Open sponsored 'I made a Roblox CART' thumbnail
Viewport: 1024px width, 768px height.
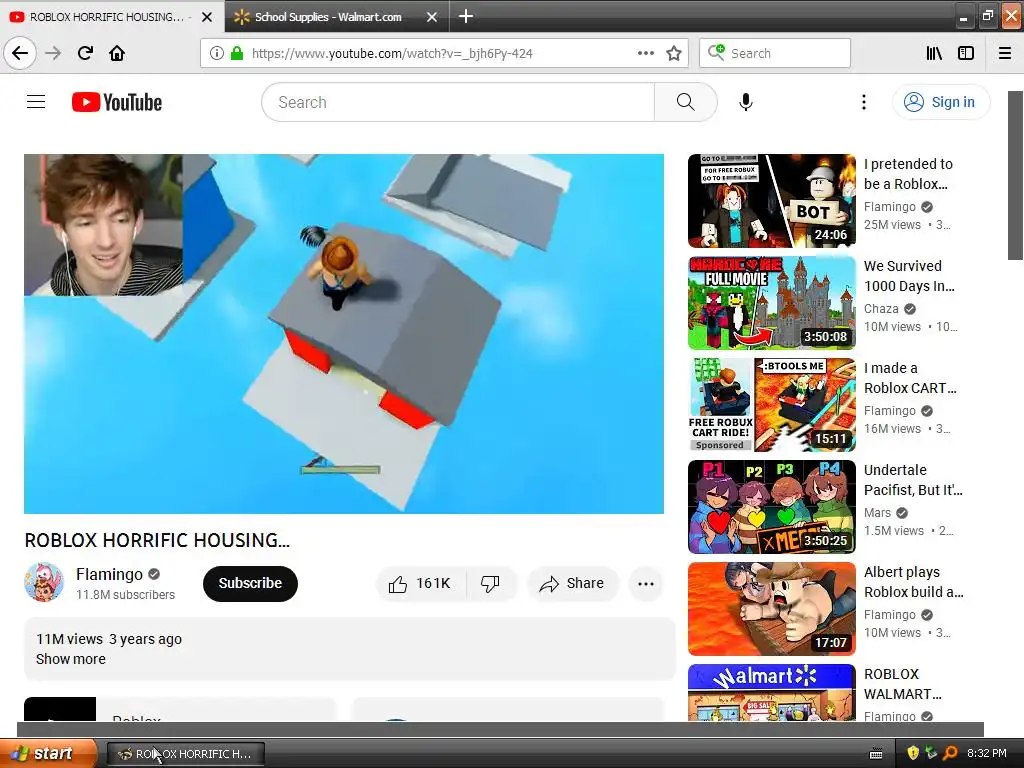point(771,405)
